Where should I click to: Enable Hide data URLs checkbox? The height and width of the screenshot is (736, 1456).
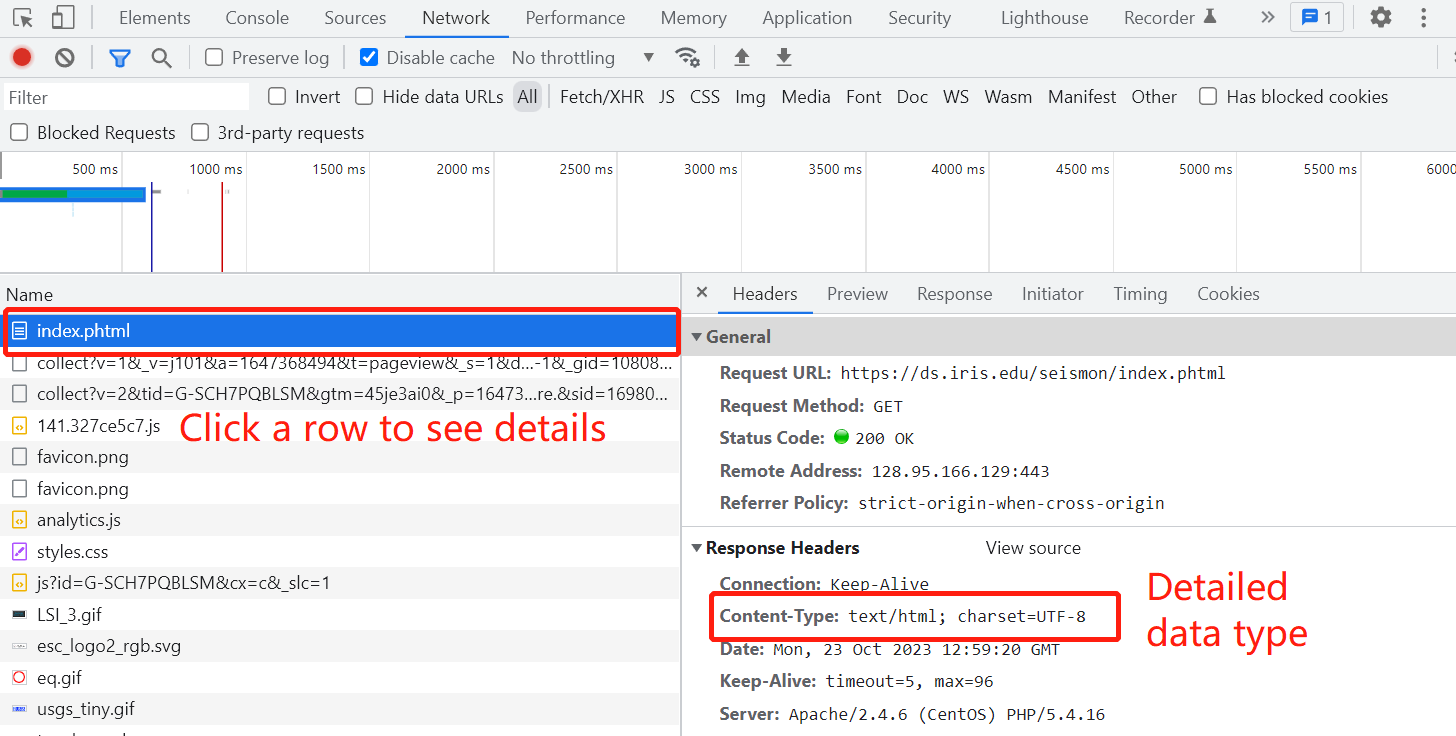pyautogui.click(x=365, y=96)
